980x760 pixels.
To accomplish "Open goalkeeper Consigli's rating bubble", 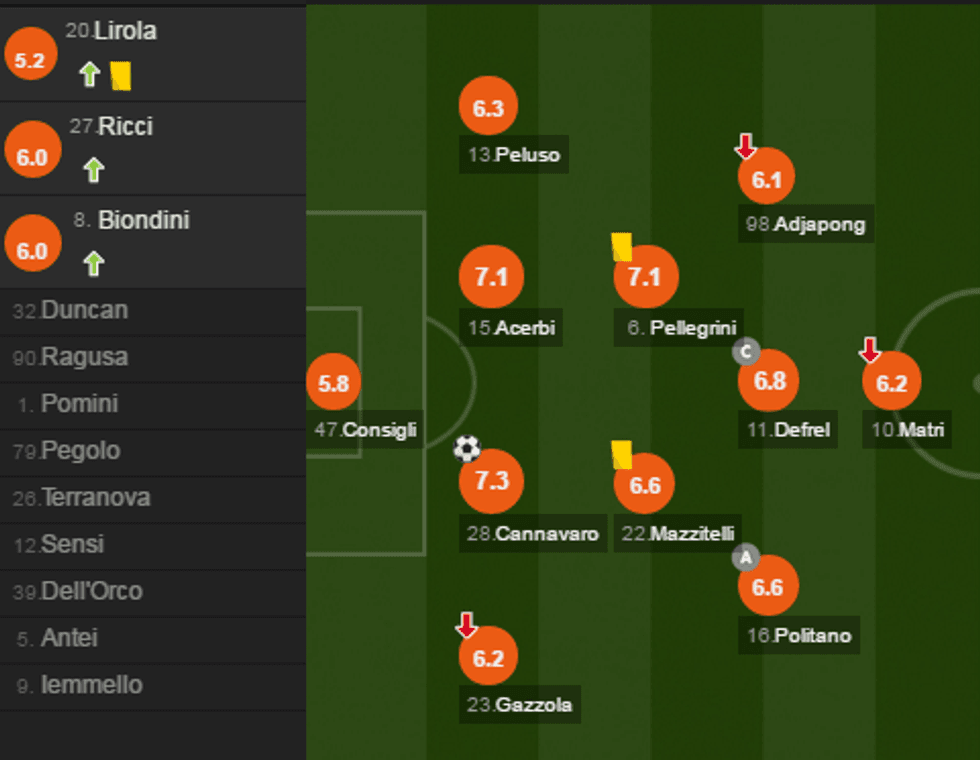I will 334,381.
